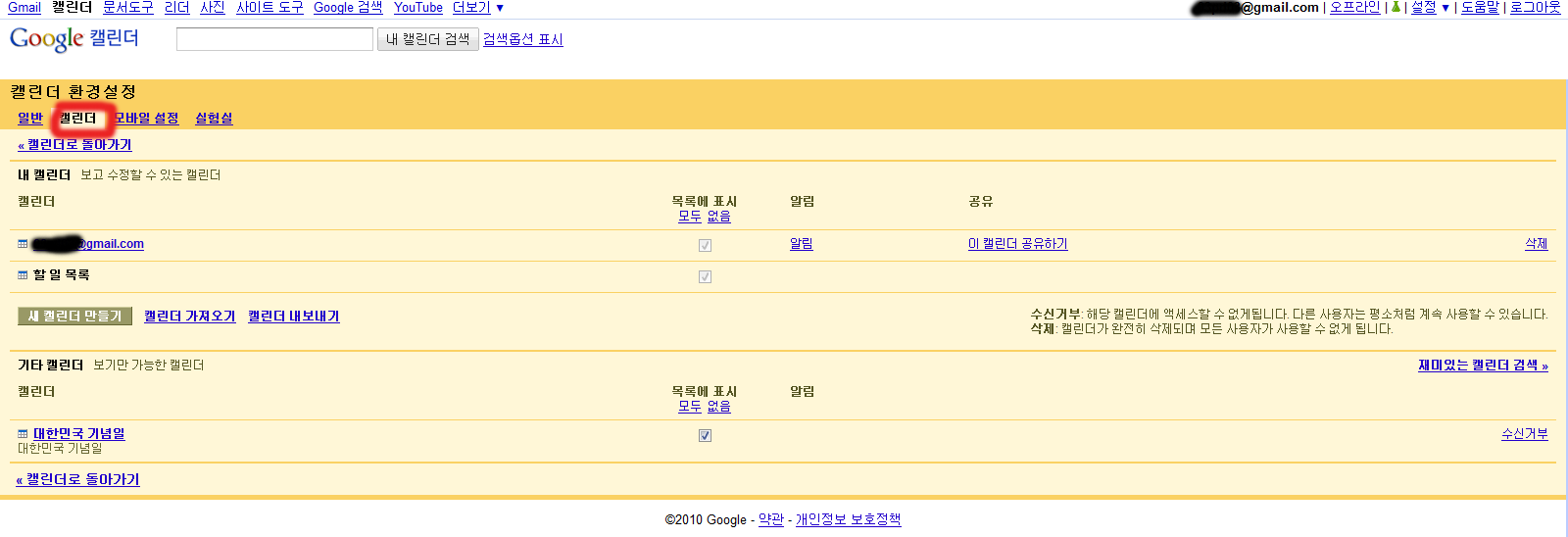1568x537 pixels.
Task: Click 캘린더 내보내기 link
Action: point(294,317)
